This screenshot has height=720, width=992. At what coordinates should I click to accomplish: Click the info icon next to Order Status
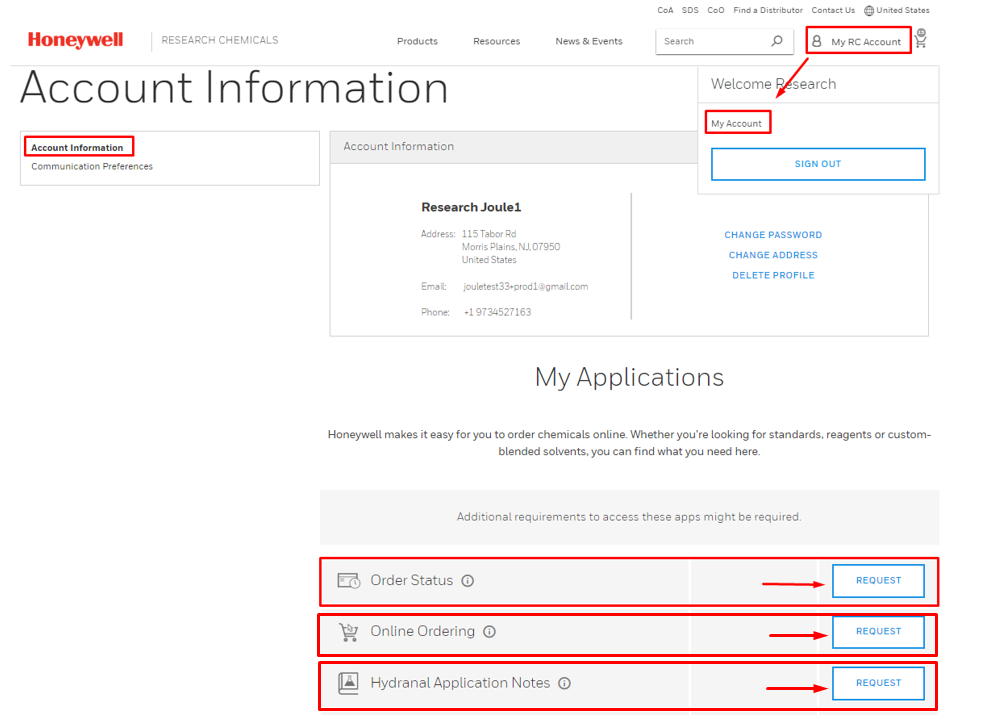[x=467, y=581]
